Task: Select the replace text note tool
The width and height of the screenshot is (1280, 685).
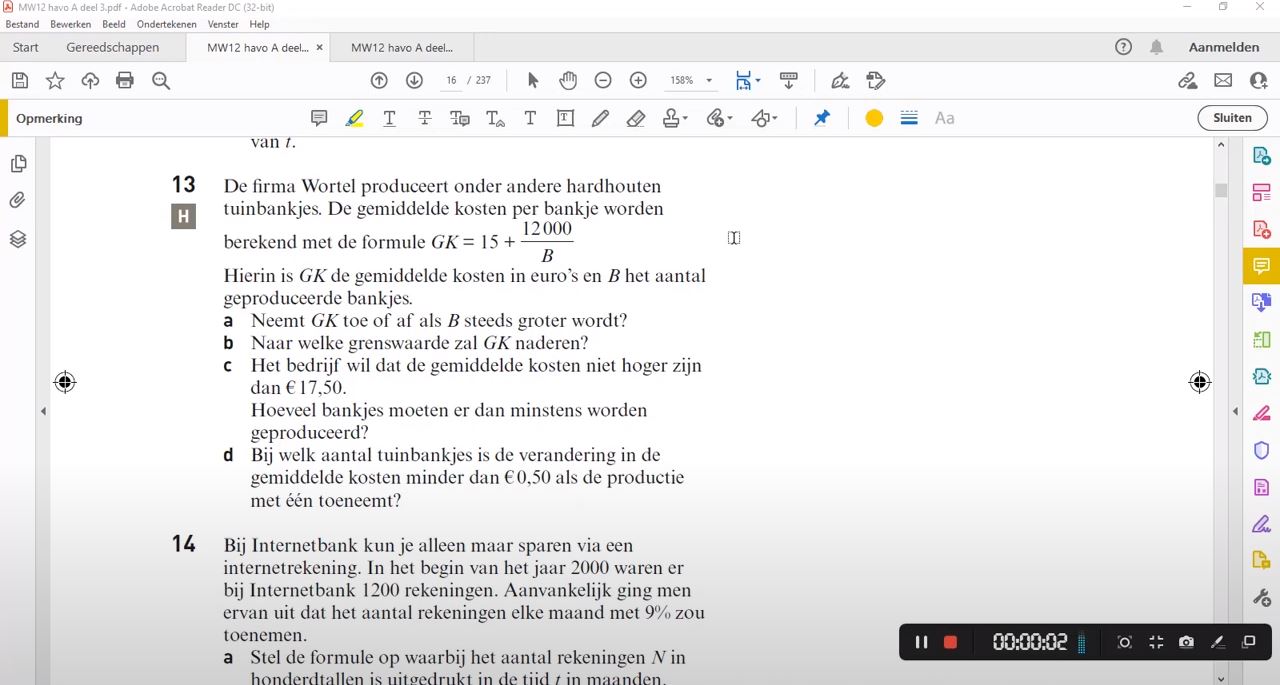Action: (460, 118)
